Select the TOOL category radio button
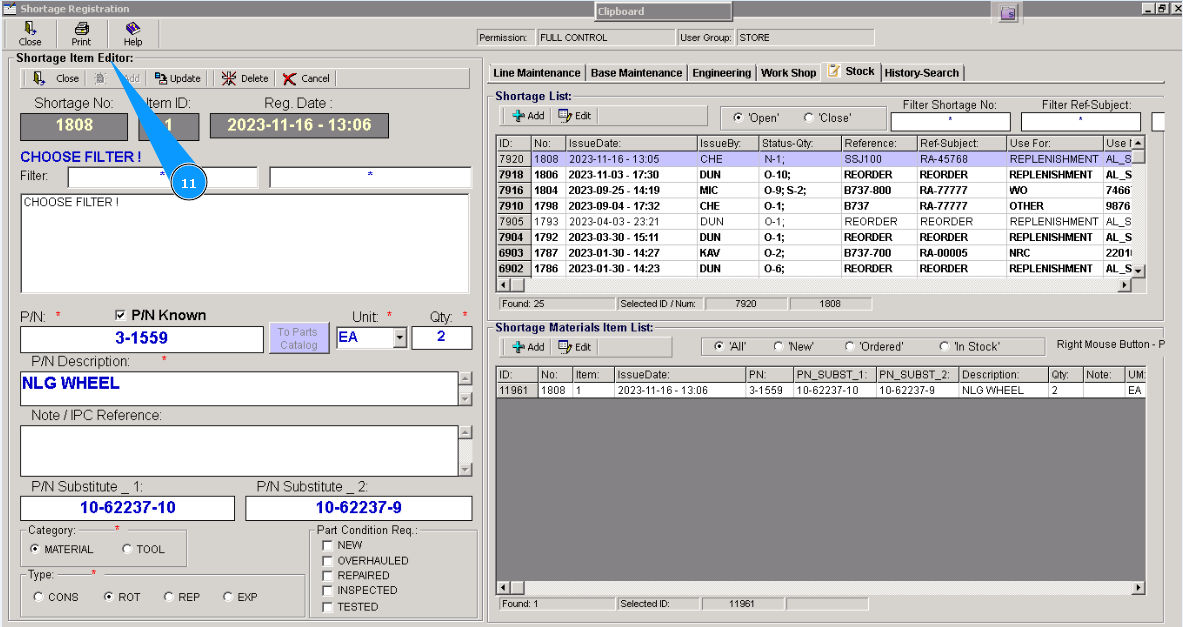The width and height of the screenshot is (1183, 627). (x=127, y=549)
